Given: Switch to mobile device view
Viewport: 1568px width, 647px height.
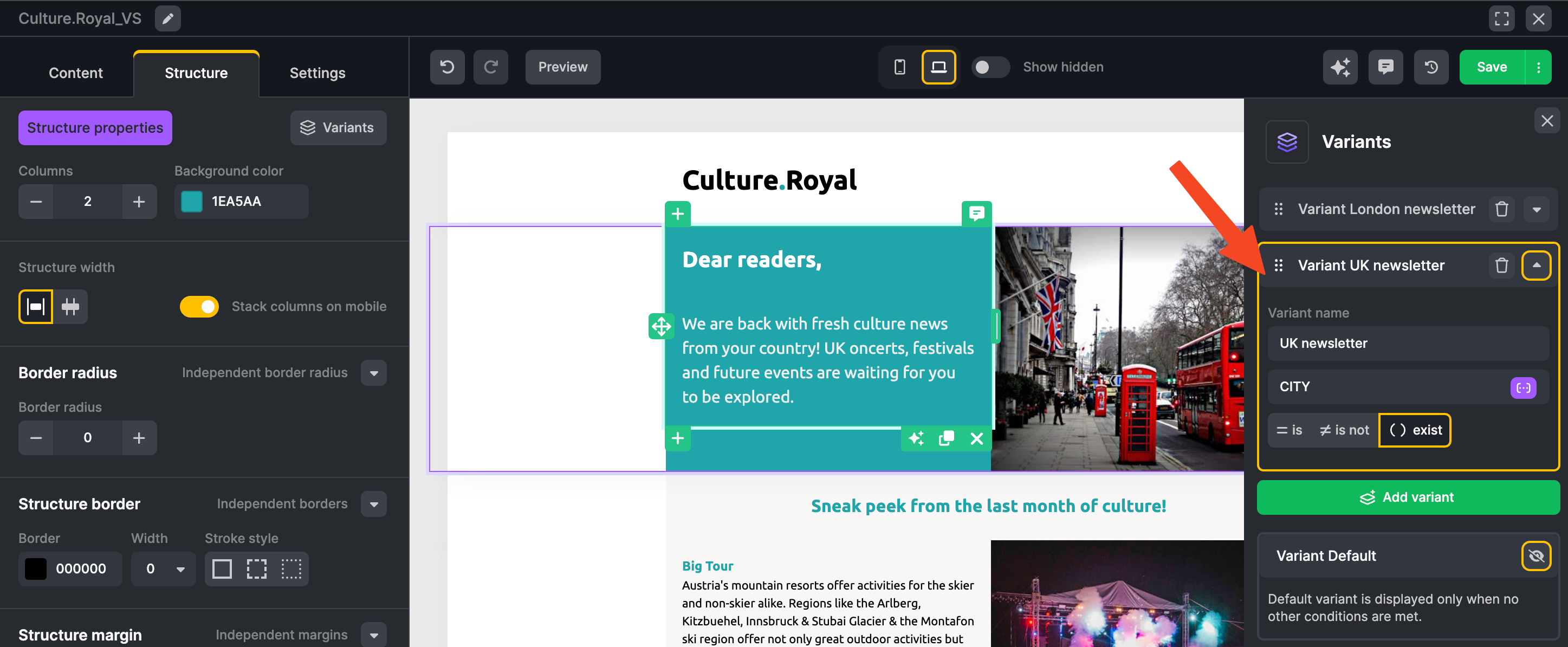Looking at the screenshot, I should pos(899,67).
